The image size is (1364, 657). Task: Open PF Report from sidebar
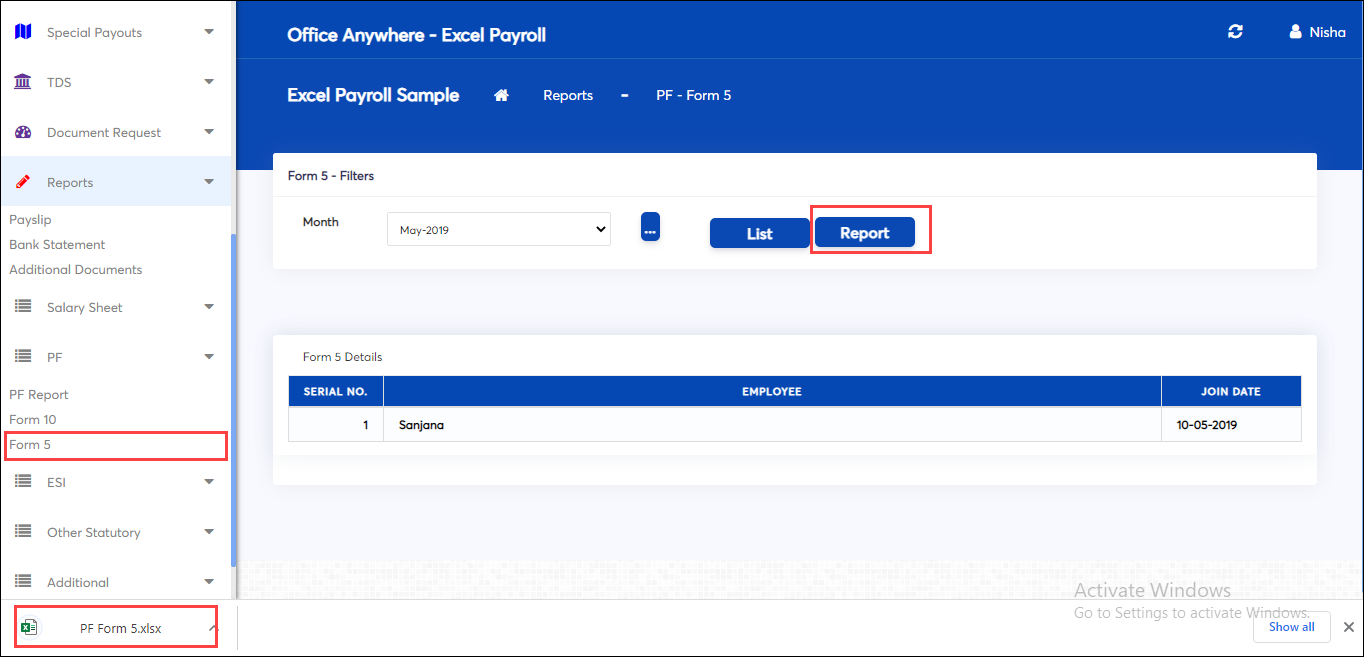tap(39, 394)
